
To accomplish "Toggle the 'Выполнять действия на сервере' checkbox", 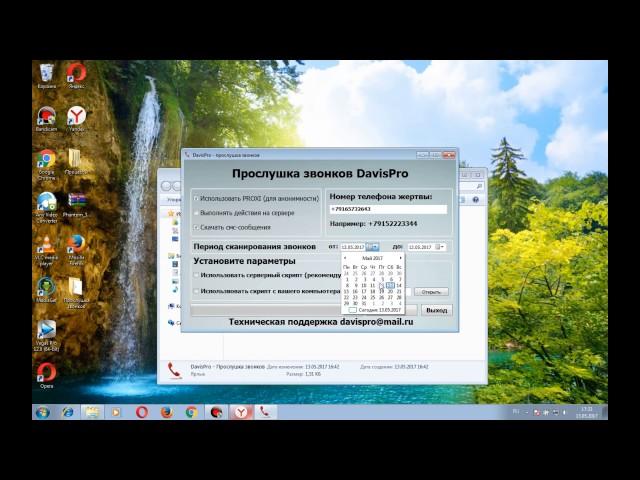I will click(196, 213).
